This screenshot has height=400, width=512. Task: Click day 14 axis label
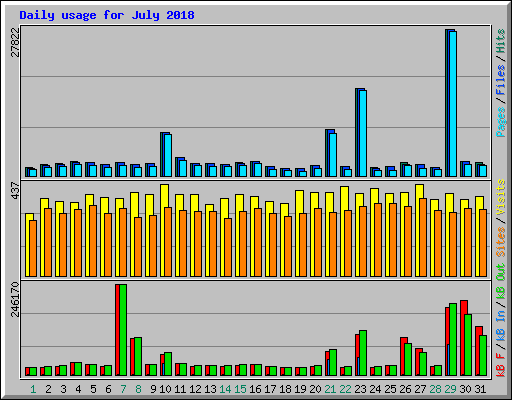pyautogui.click(x=225, y=389)
